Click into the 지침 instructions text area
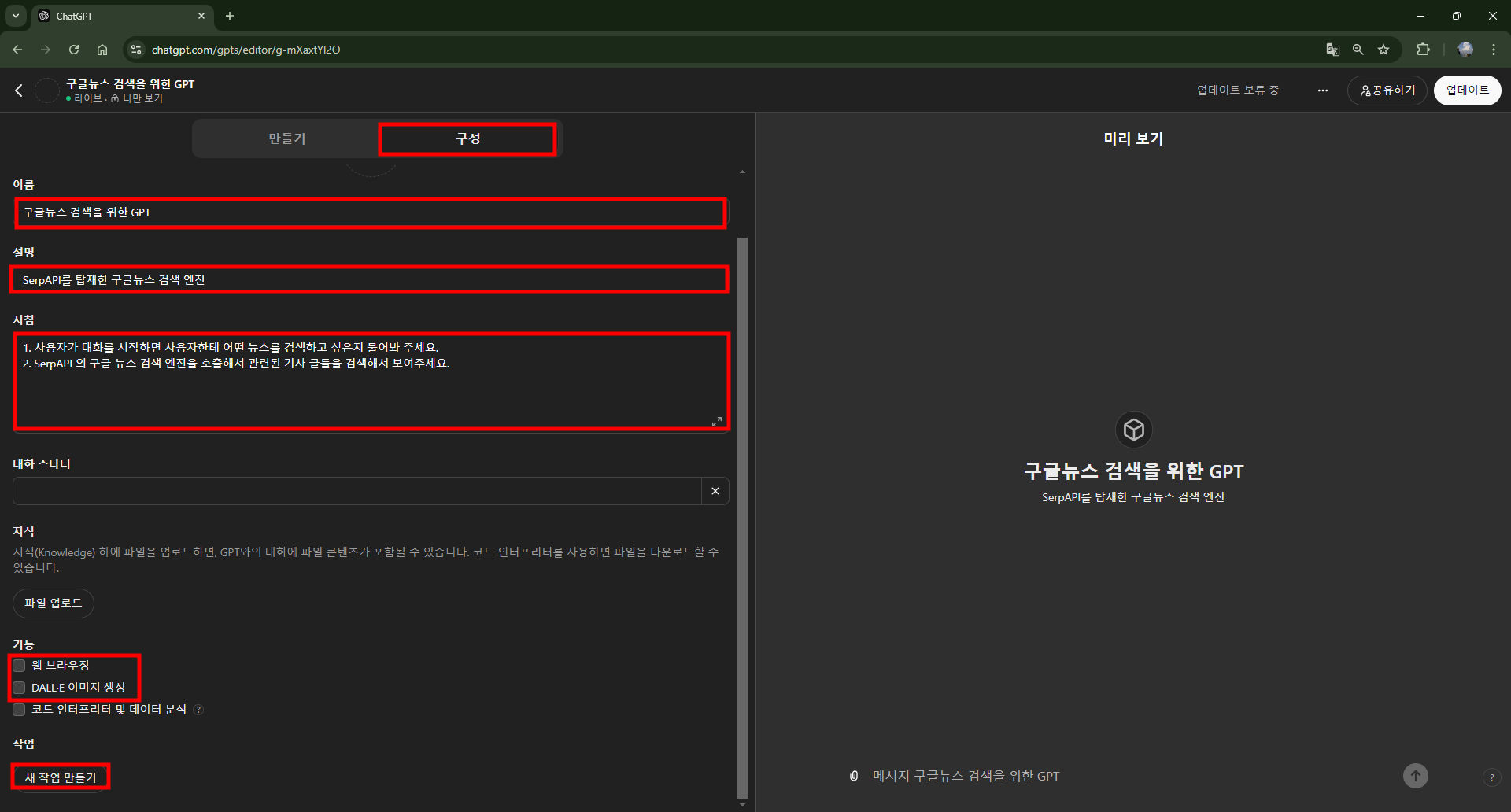This screenshot has width=1511, height=812. [x=371, y=382]
